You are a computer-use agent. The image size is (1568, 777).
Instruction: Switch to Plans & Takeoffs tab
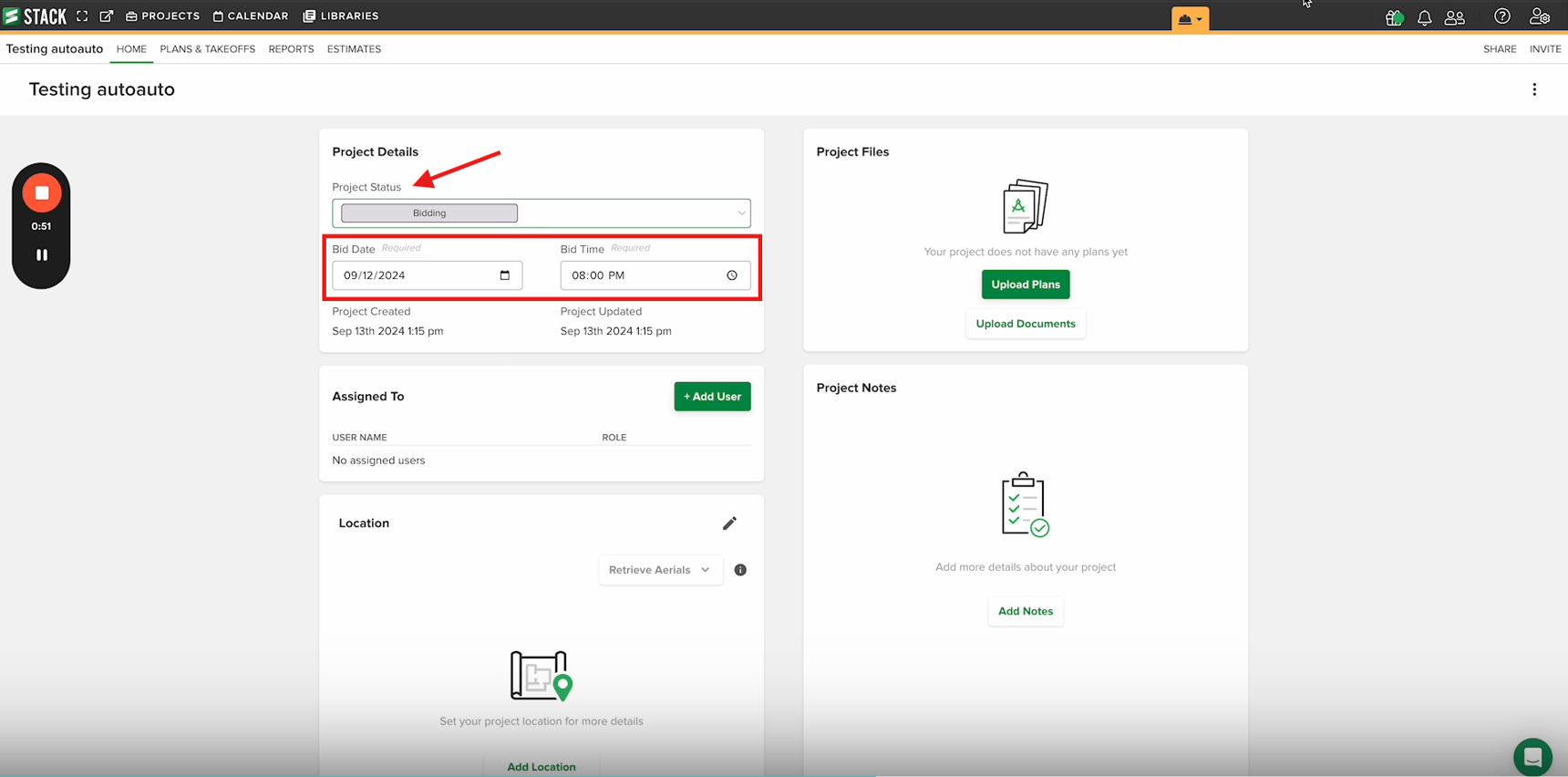(x=208, y=49)
